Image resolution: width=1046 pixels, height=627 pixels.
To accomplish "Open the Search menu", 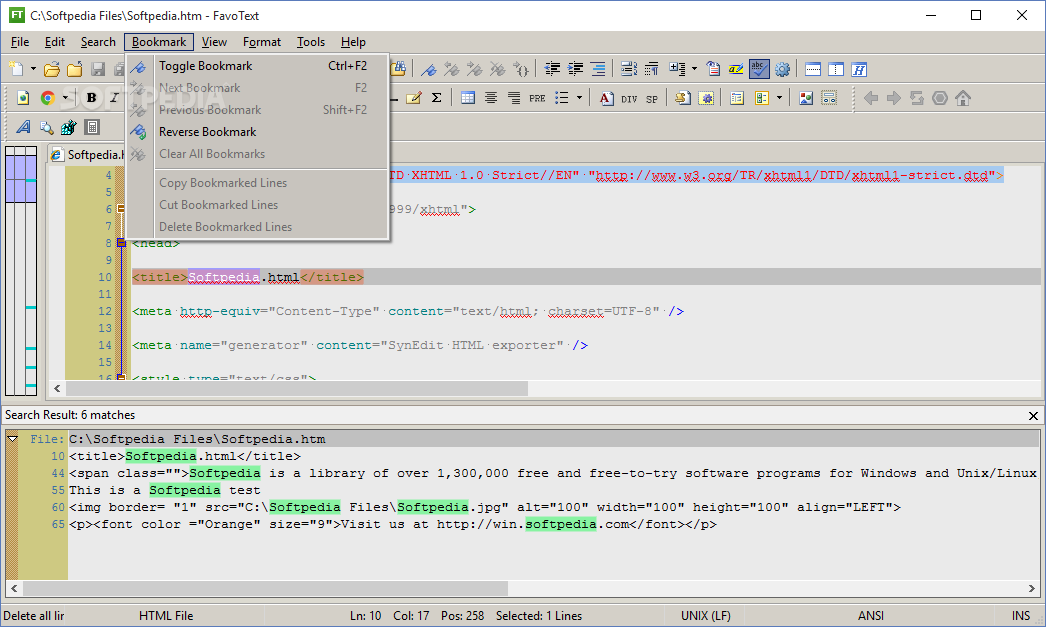I will [x=98, y=42].
